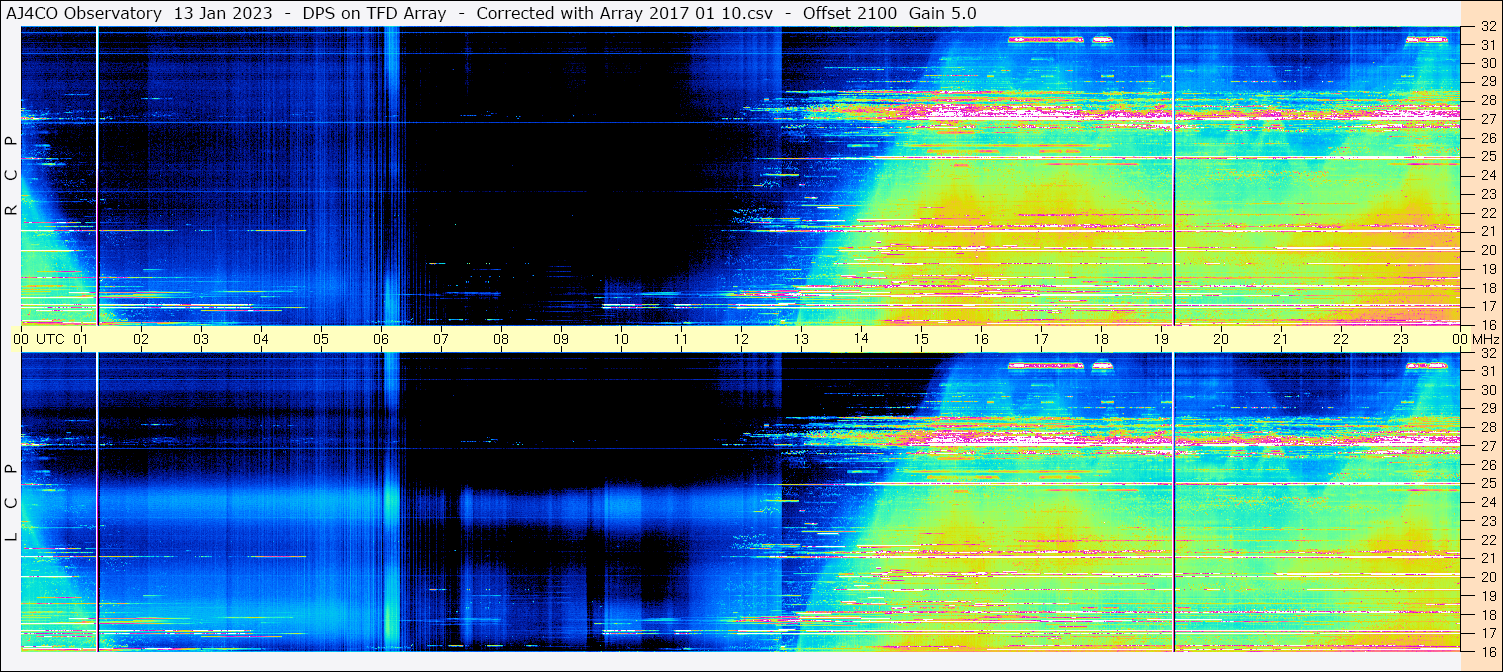Click 20 on RCP panel frequency scale
The width and height of the screenshot is (1503, 672).
point(1487,249)
